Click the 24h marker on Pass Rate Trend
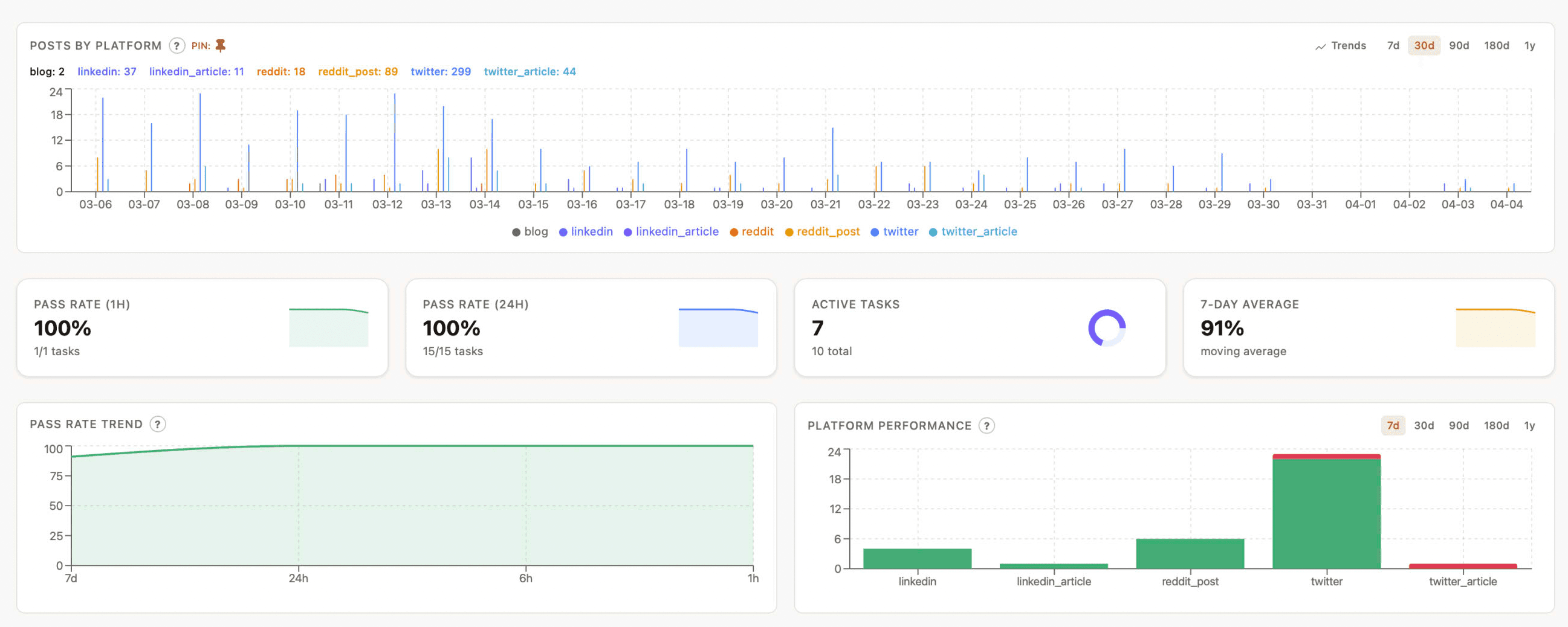 point(297,578)
